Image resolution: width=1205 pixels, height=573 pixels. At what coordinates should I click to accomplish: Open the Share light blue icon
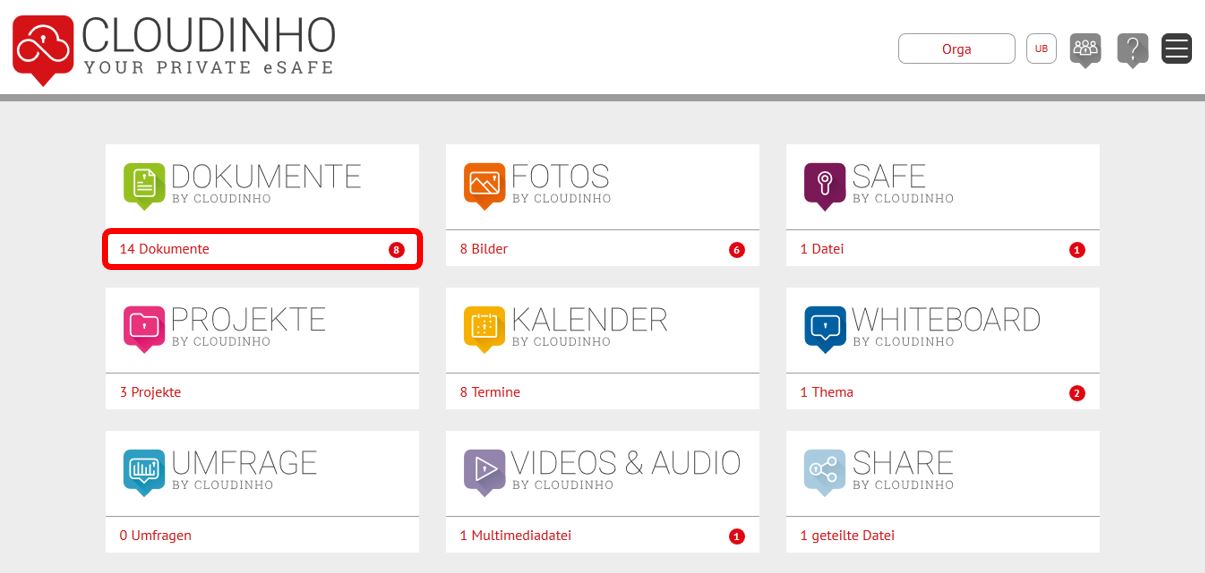(x=825, y=472)
